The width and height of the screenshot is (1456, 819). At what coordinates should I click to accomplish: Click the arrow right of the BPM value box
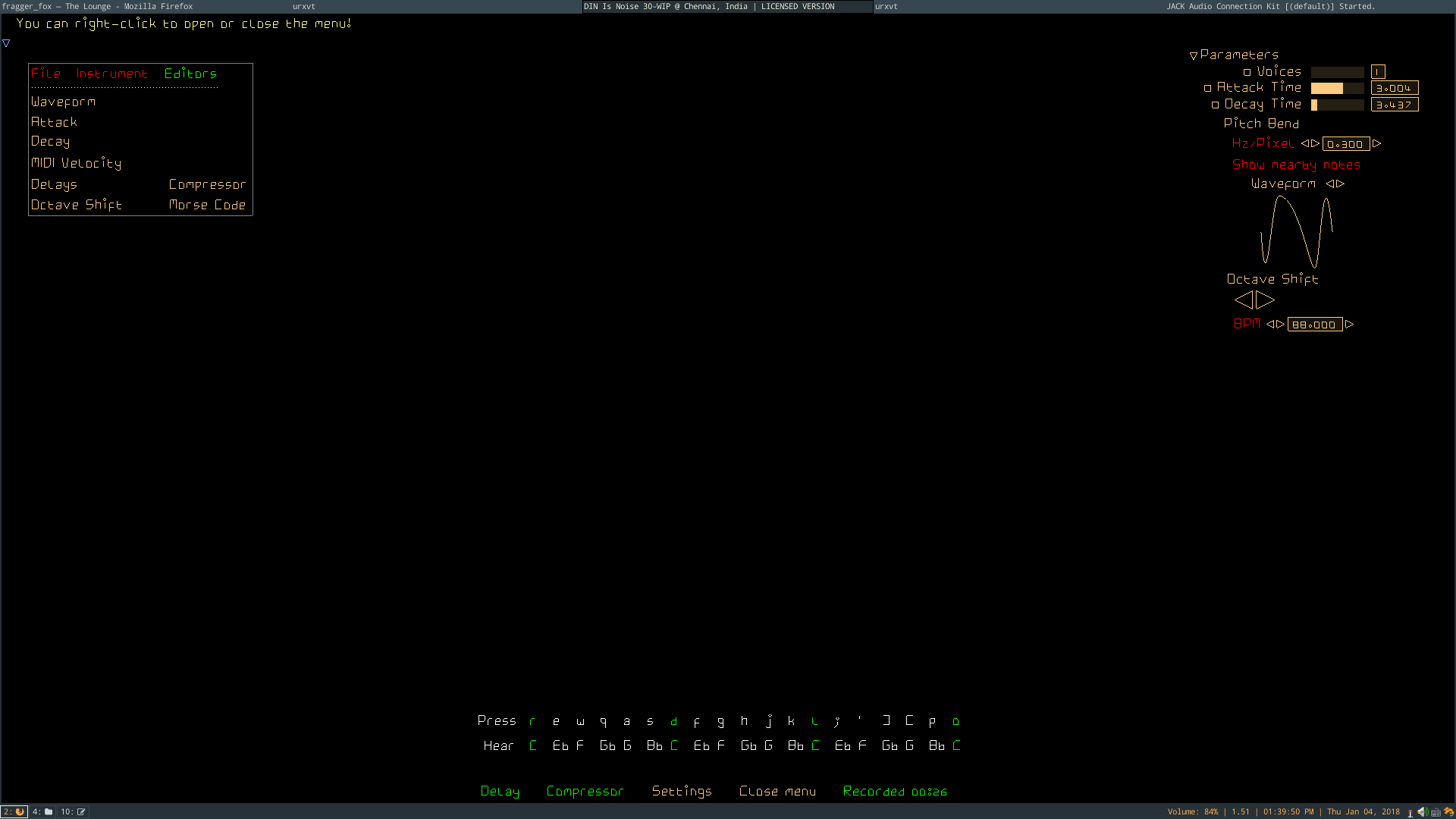[1349, 324]
